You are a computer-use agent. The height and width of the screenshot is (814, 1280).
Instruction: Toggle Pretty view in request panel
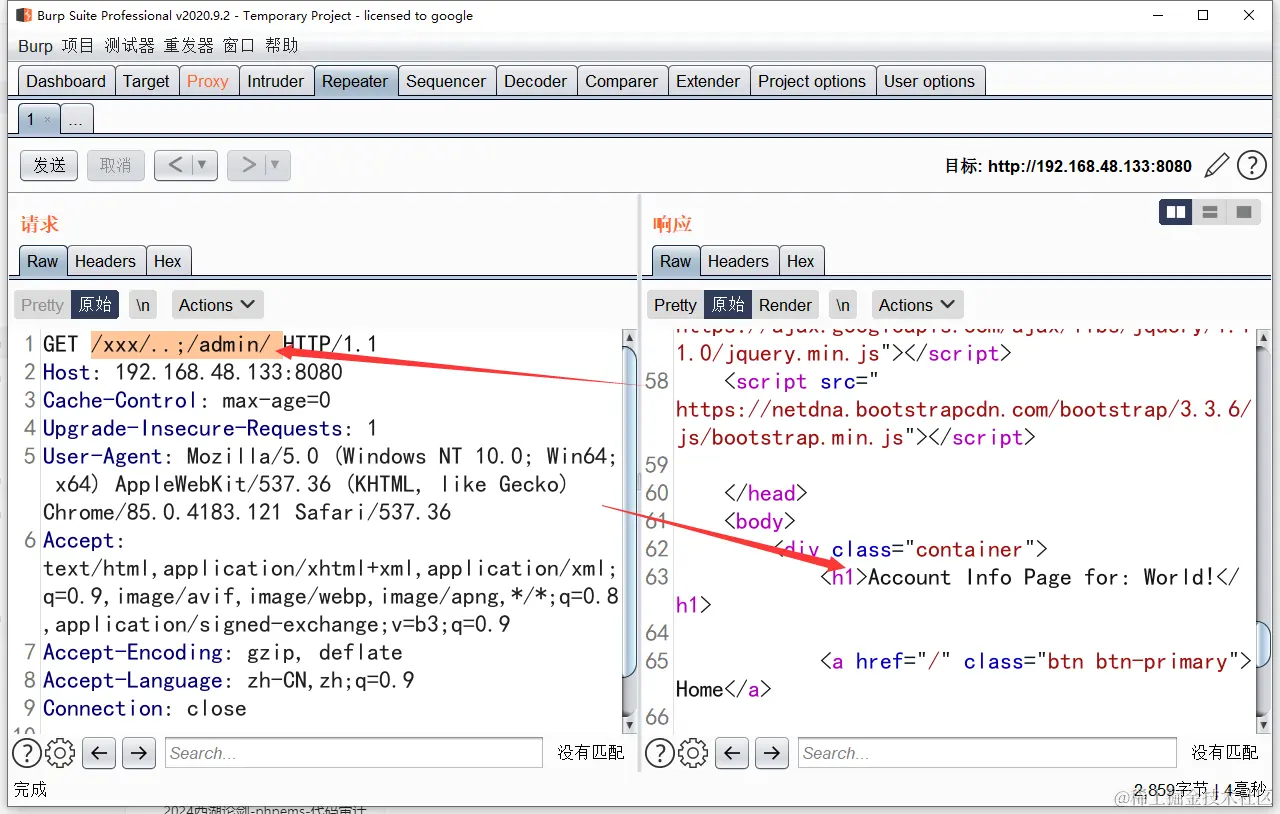[42, 305]
